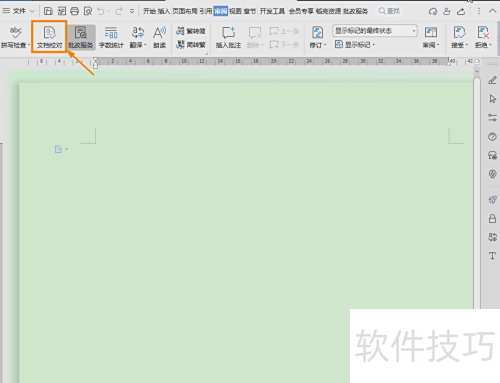Screen dimensions: 500x383
Task: Switch to the 开发工具 tab
Action: [272, 11]
